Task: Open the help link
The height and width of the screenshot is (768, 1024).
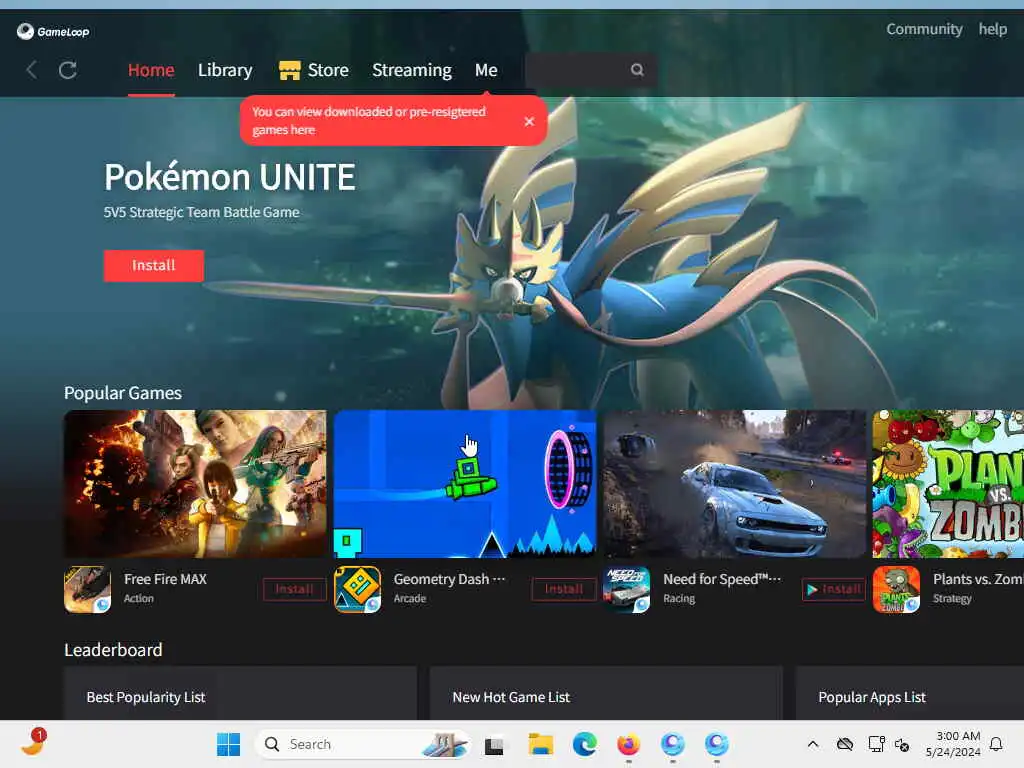Action: [993, 29]
